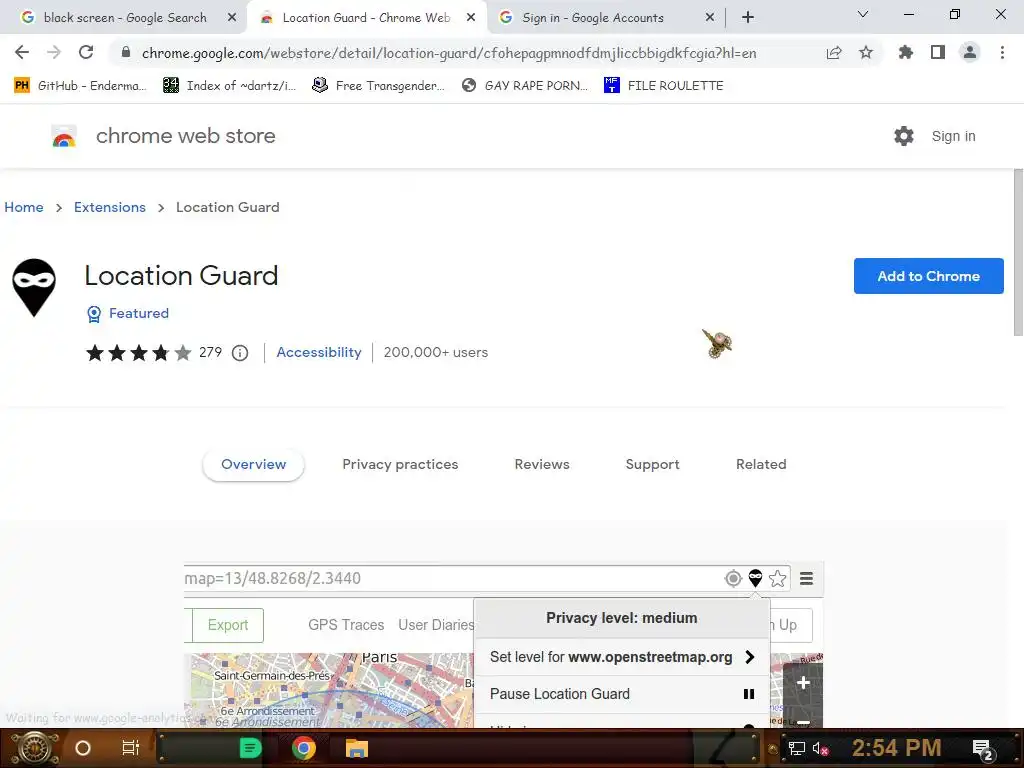Bookmark this page with the star icon
This screenshot has width=1024, height=768.
pos(866,53)
